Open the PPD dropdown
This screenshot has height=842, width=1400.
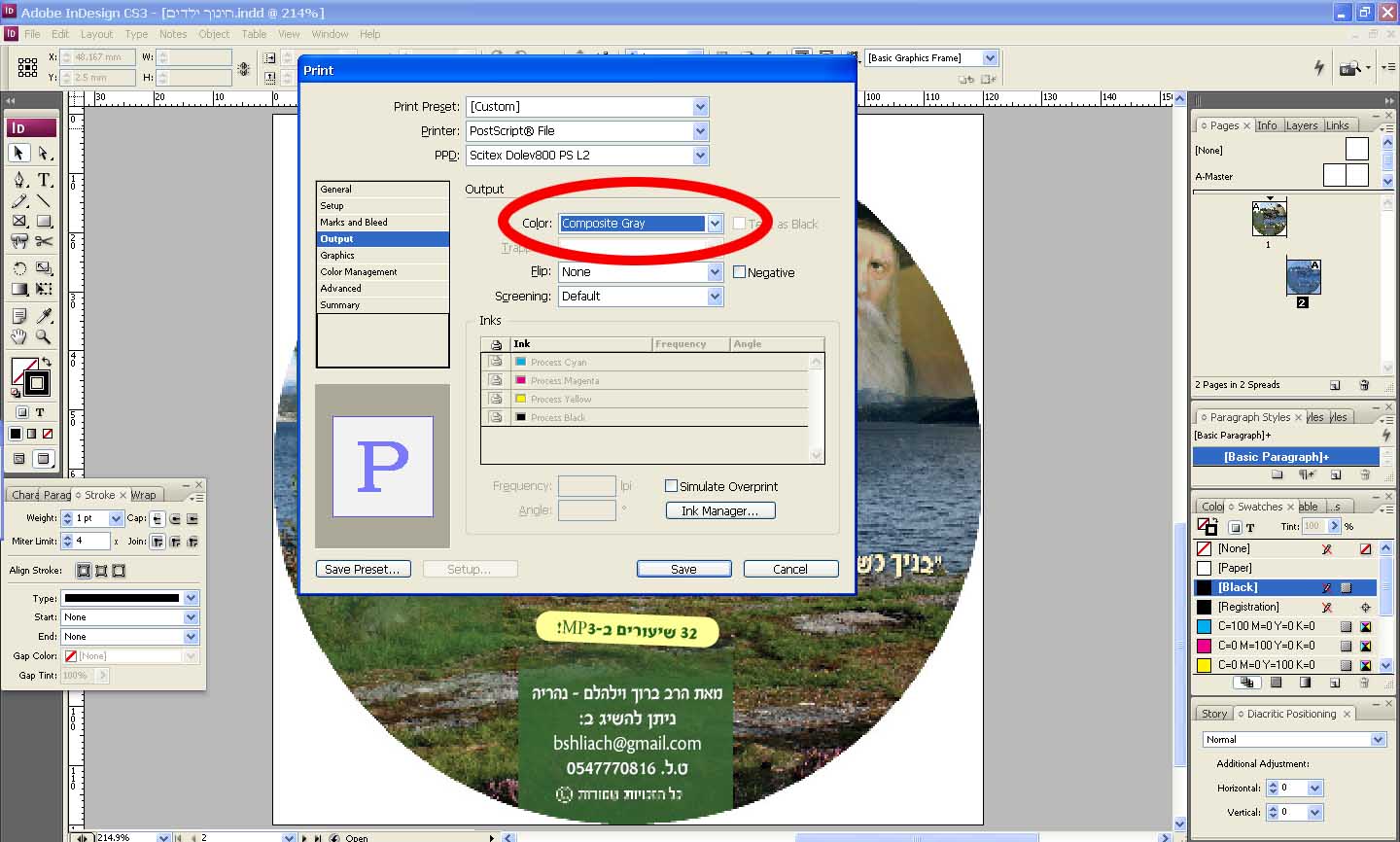(701, 156)
